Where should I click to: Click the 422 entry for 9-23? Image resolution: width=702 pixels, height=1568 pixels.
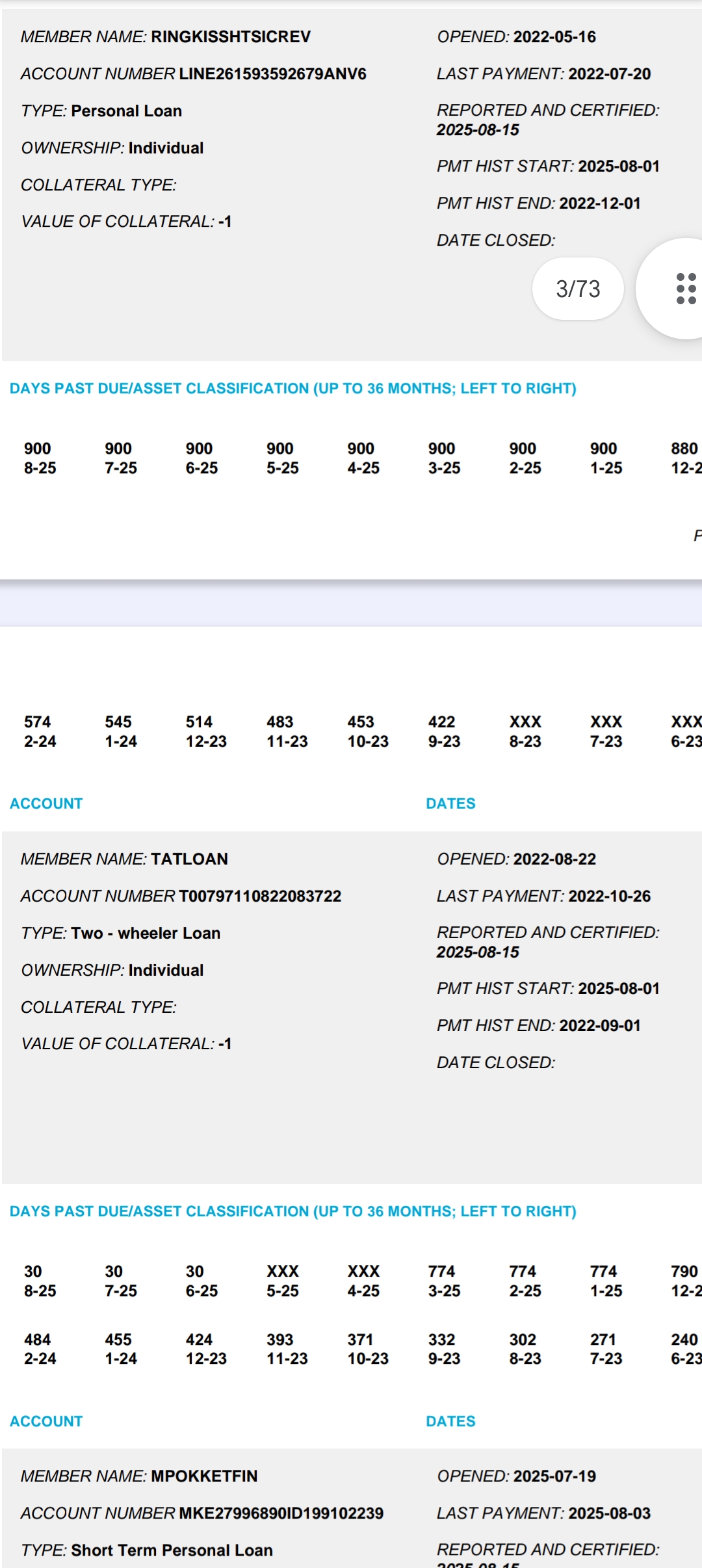pos(443,731)
